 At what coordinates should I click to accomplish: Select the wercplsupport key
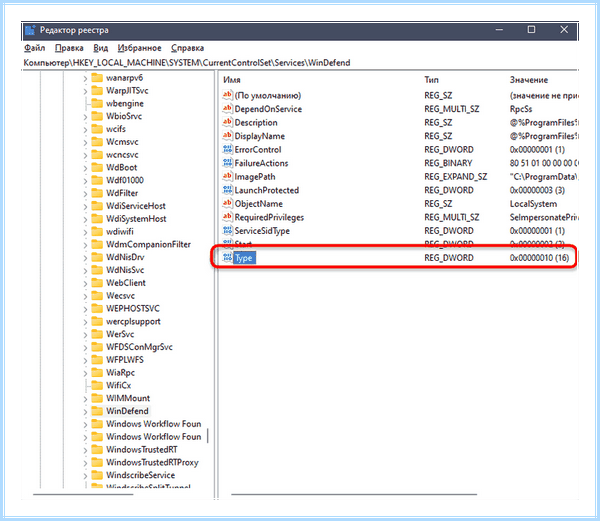coord(133,321)
